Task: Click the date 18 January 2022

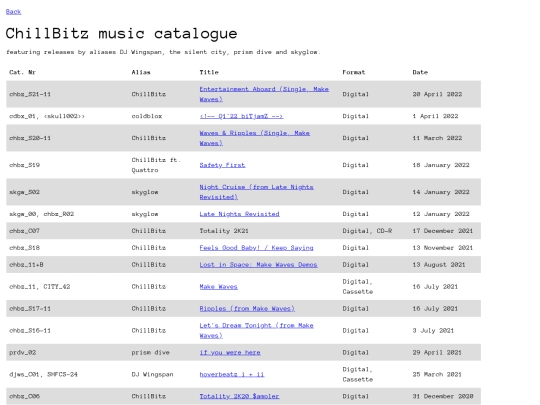Action: [x=441, y=165]
